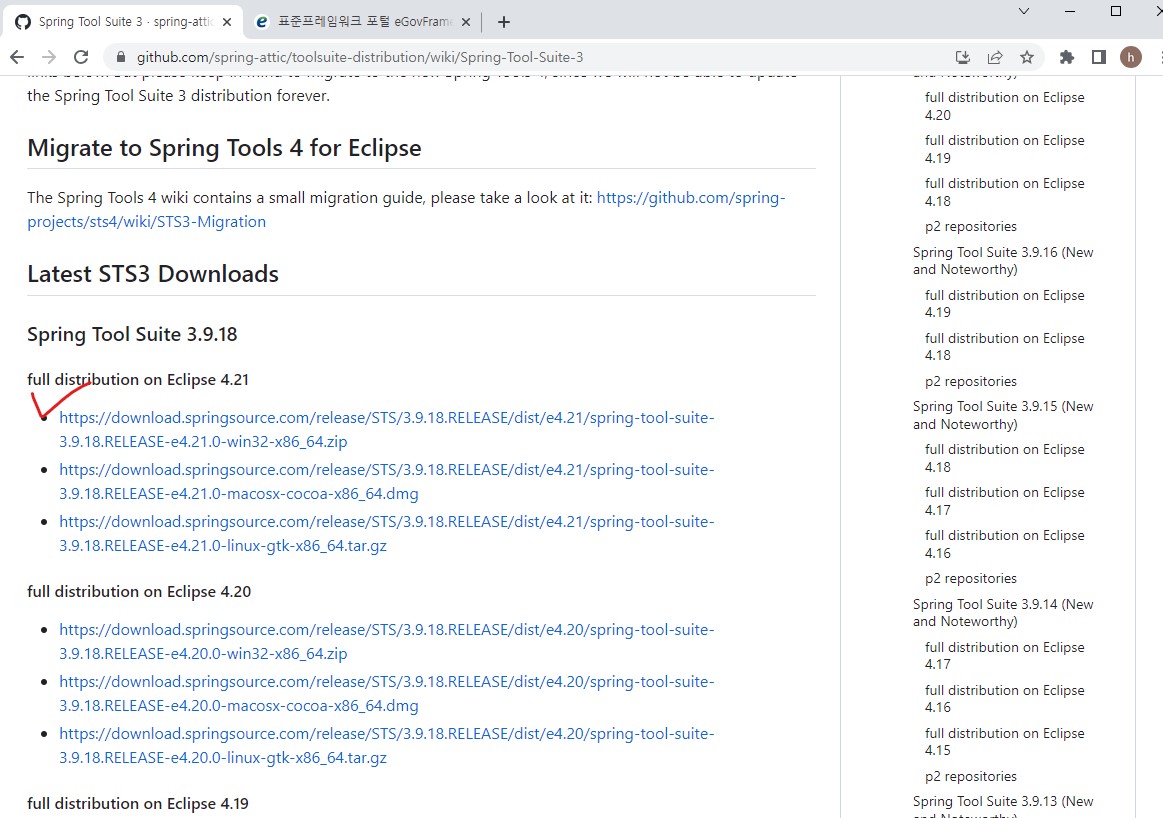Open Eclipse 4.16 link under Spring Tool Suite 3.9.15
Viewport: 1163px width, 818px height.
[1004, 544]
